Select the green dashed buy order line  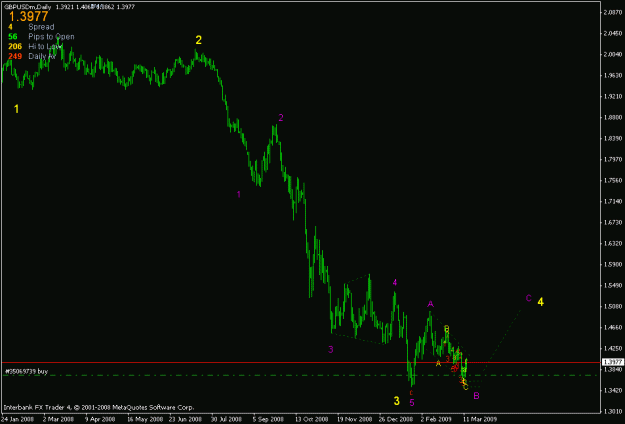(300, 375)
